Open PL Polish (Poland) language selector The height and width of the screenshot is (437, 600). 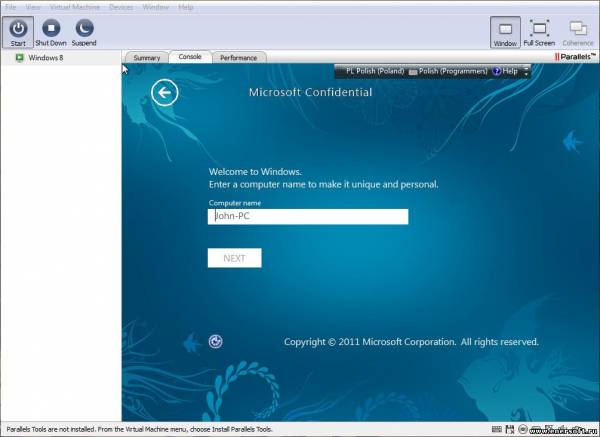(x=375, y=71)
